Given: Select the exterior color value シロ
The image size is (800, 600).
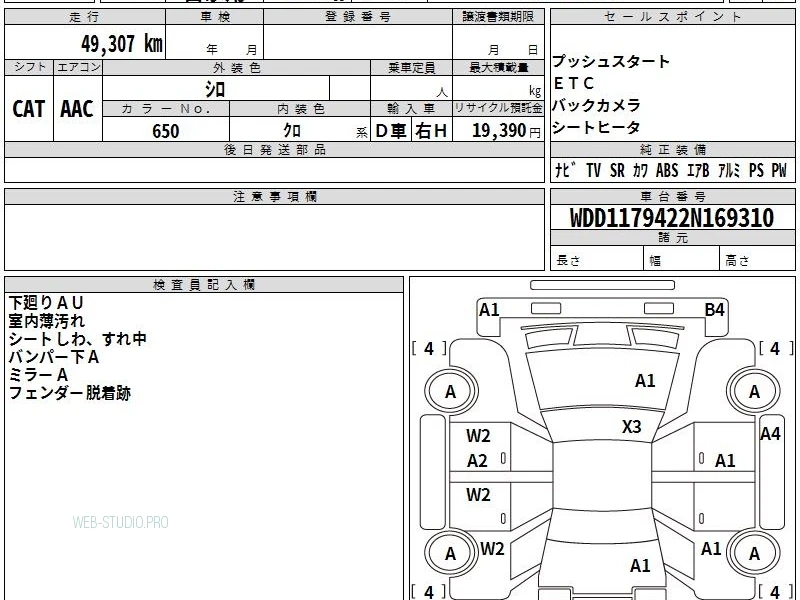Looking at the screenshot, I should tap(215, 89).
